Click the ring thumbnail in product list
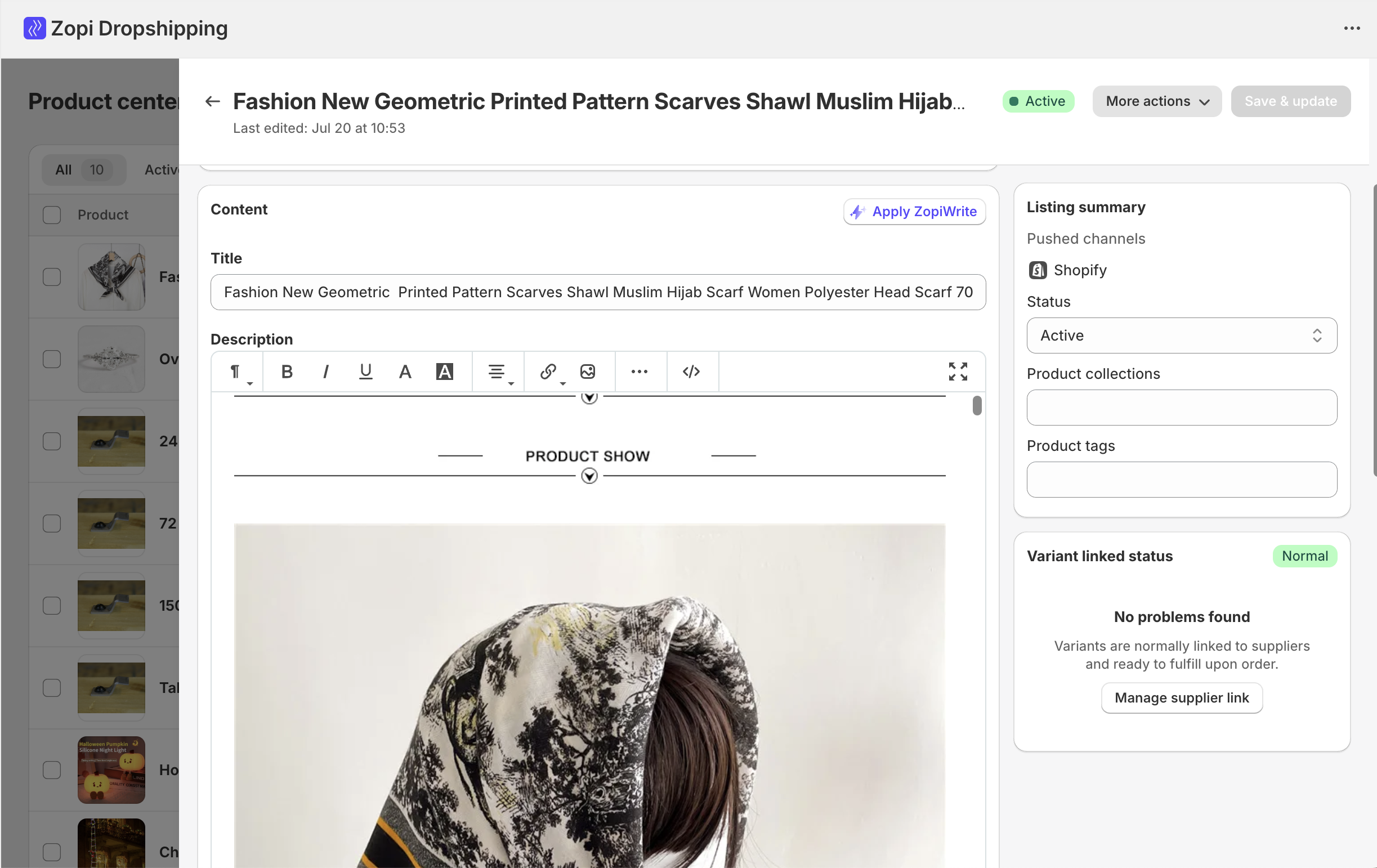The image size is (1377, 868). point(111,359)
